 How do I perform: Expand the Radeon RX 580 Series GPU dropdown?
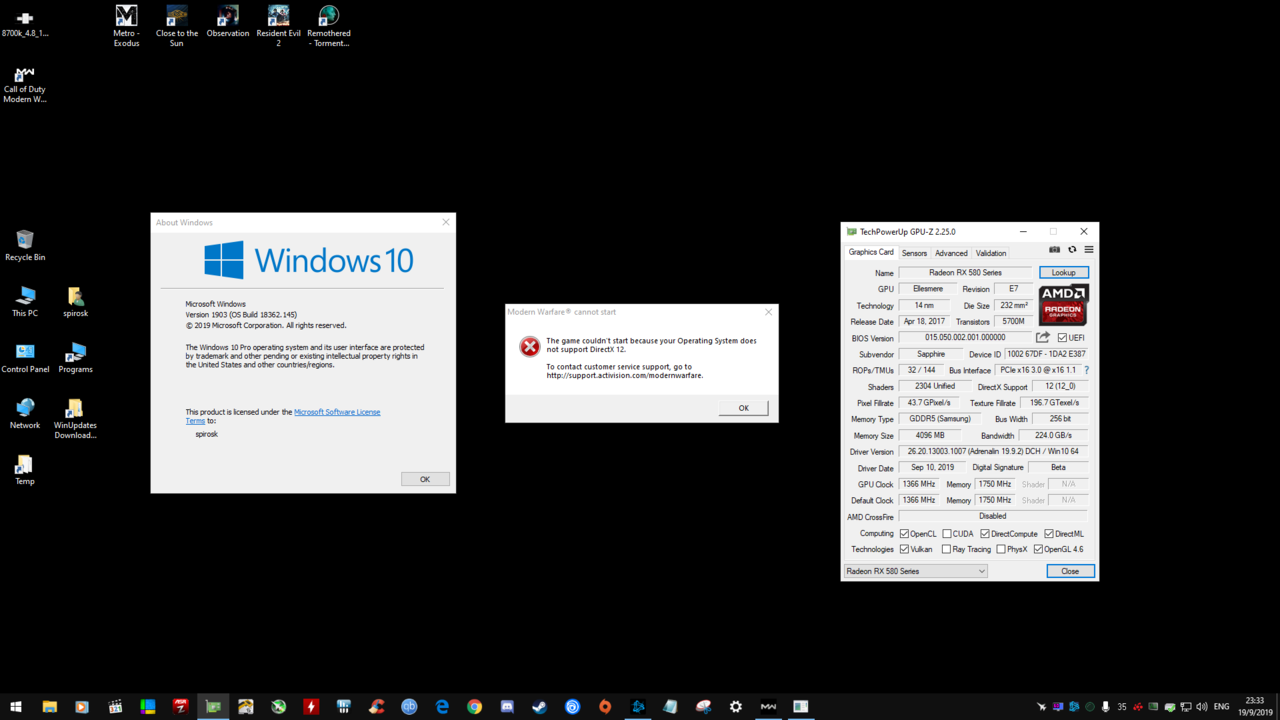pos(915,571)
